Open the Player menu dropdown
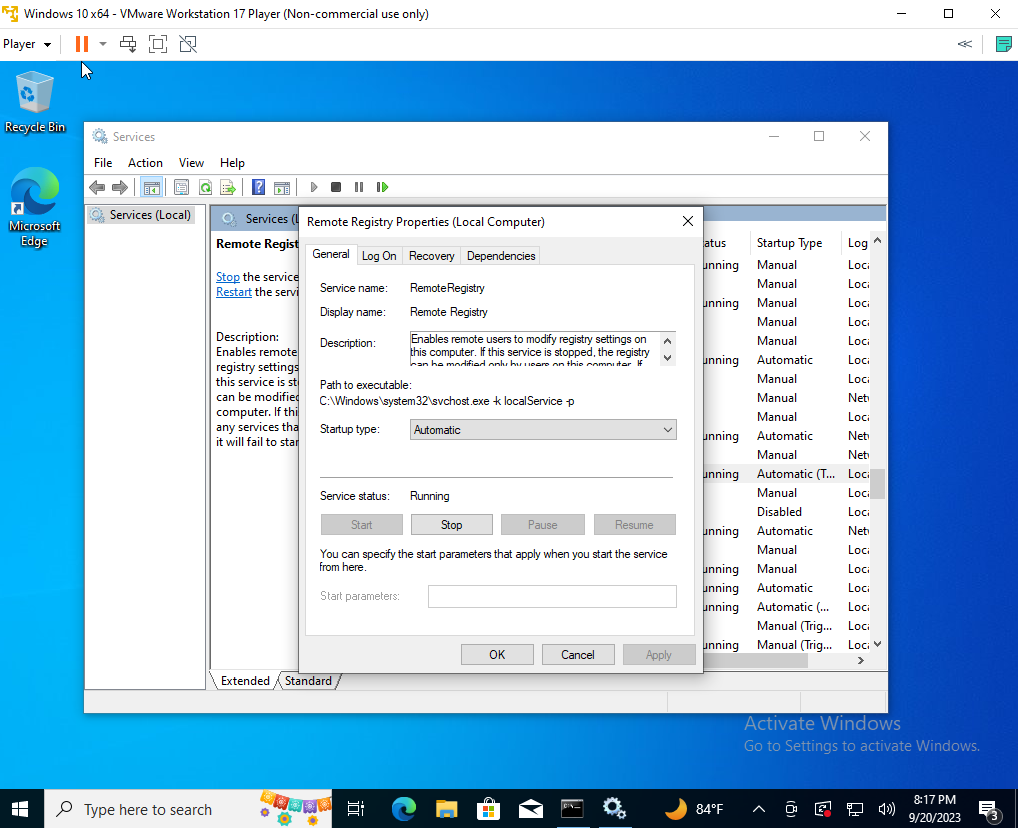The image size is (1018, 828). 27,44
